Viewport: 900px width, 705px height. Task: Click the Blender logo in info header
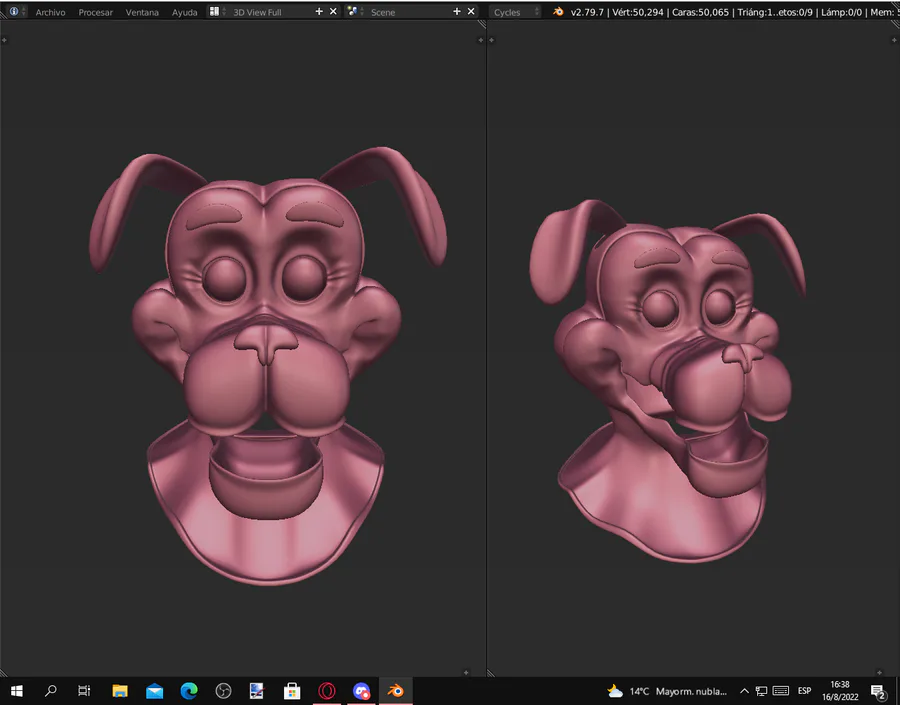click(558, 11)
